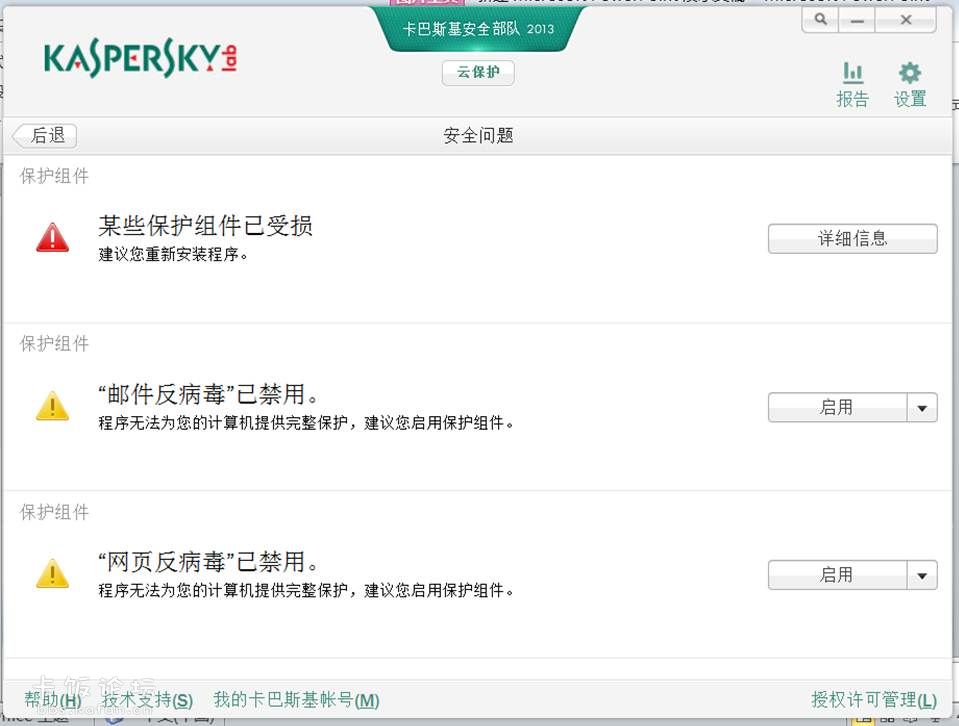The width and height of the screenshot is (959, 726).
Task: Open the 技术支持(S) support link
Action: (147, 700)
